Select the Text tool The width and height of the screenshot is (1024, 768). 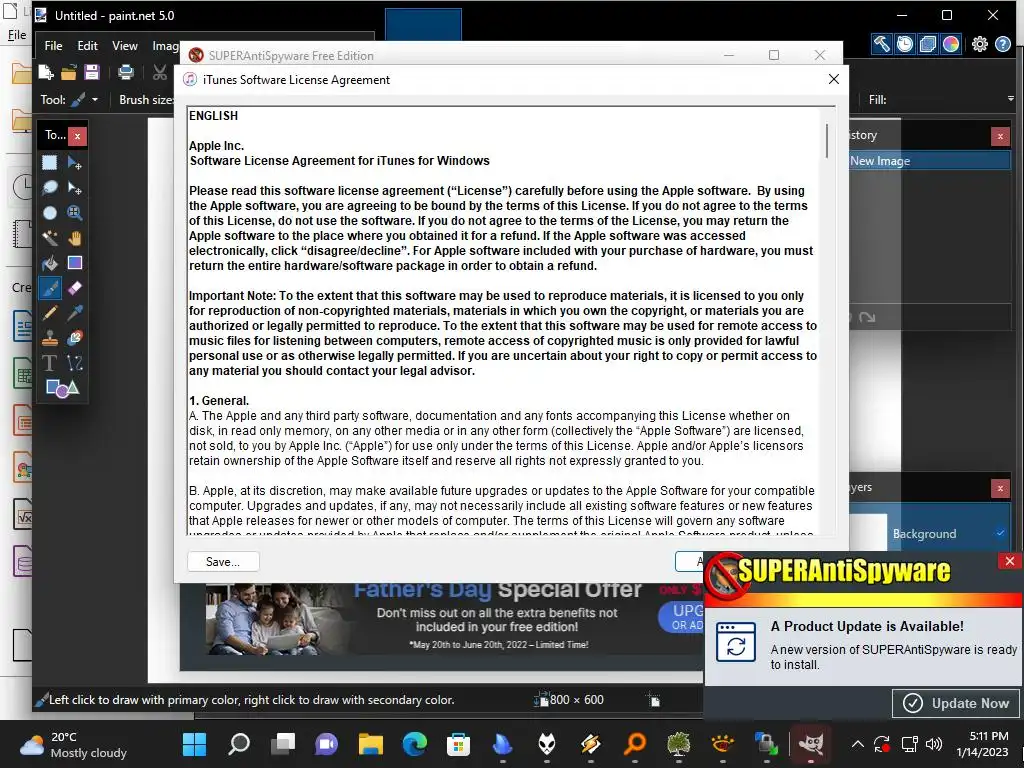click(50, 362)
